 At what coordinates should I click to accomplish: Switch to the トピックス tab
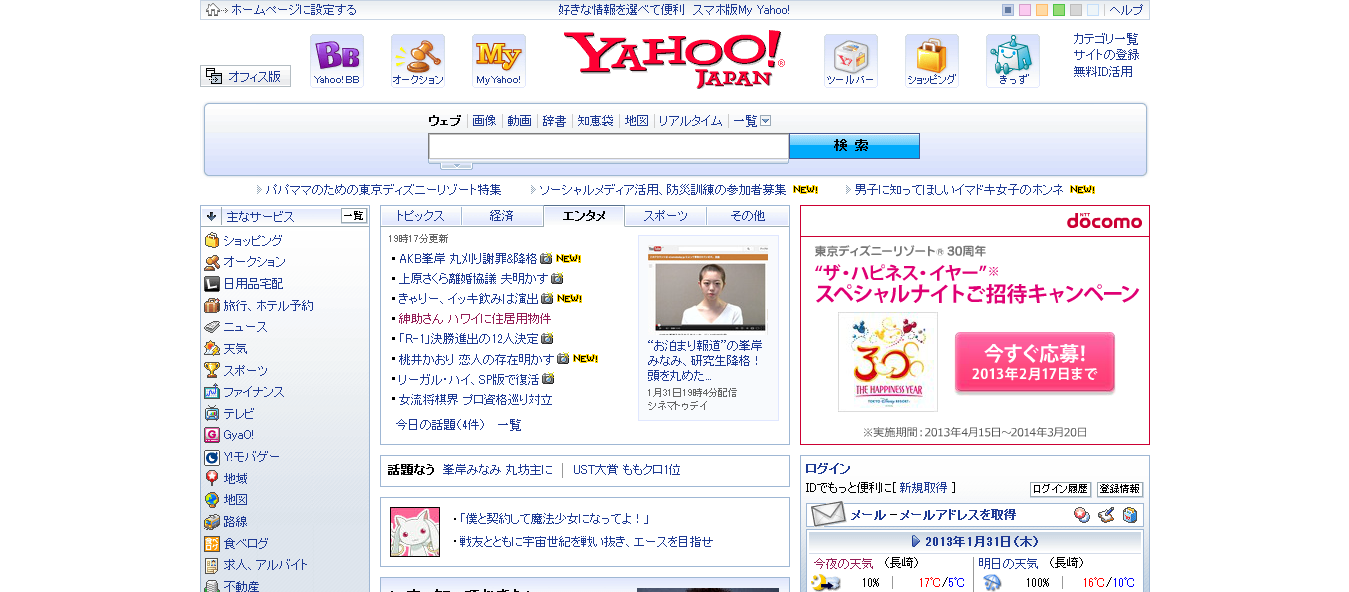[420, 216]
